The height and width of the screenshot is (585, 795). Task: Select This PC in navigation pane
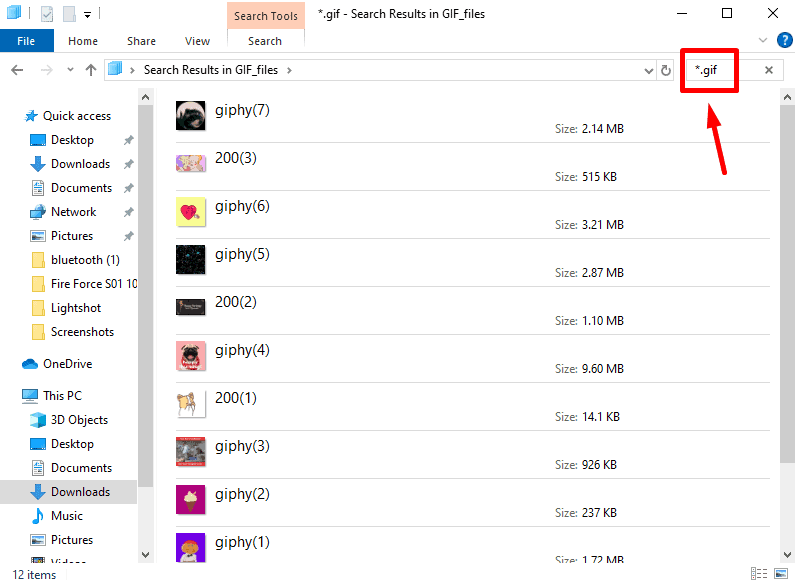(x=52, y=395)
